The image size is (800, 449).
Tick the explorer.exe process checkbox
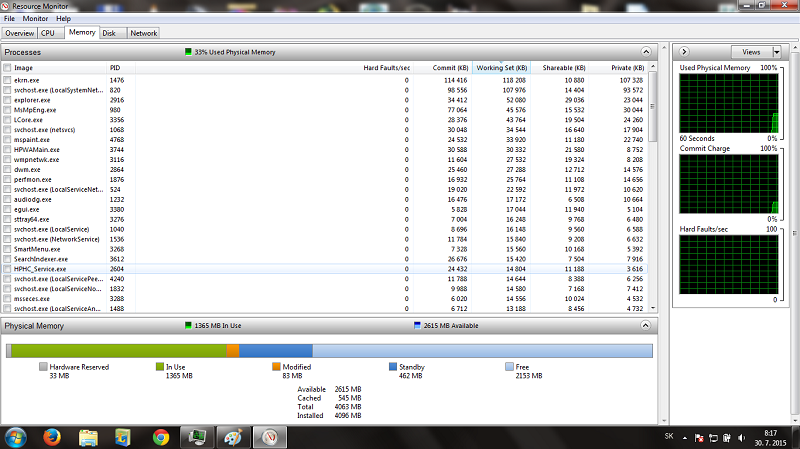[8, 100]
